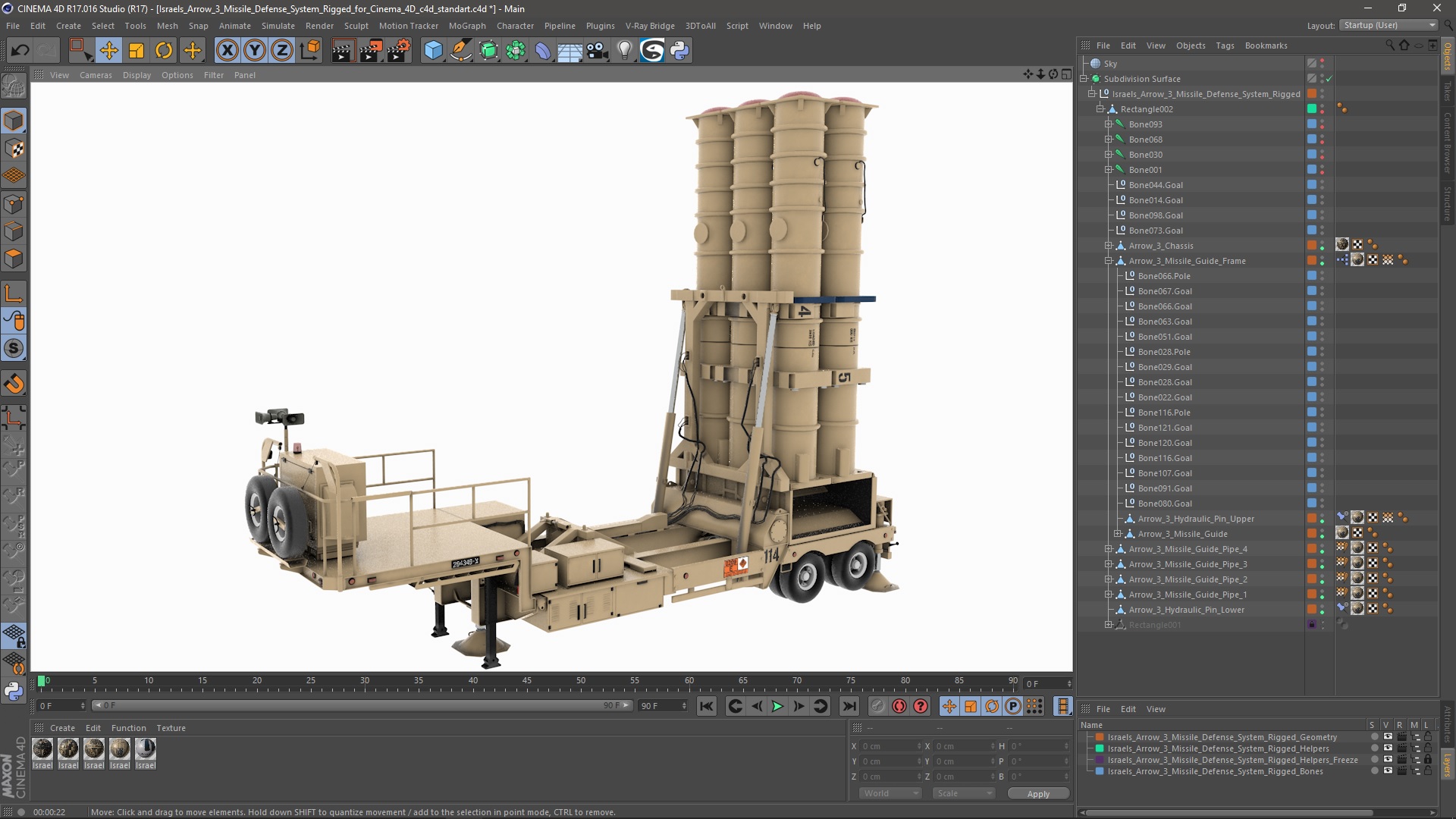Open the Texture menu in material manager
The height and width of the screenshot is (819, 1456).
(x=171, y=728)
